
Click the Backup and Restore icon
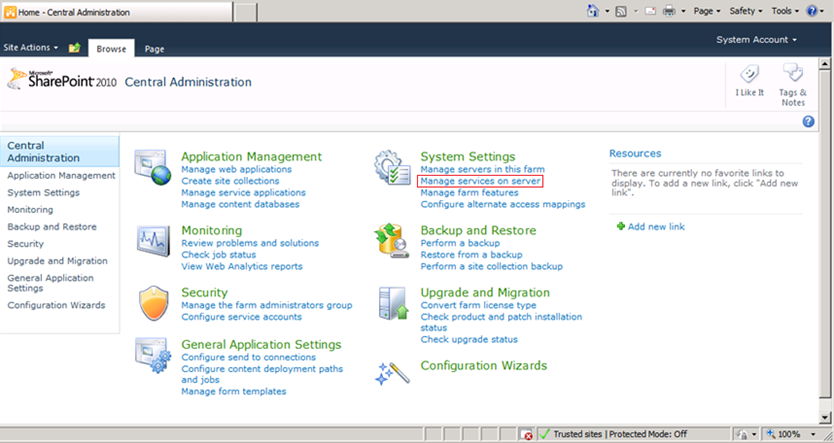[392, 241]
